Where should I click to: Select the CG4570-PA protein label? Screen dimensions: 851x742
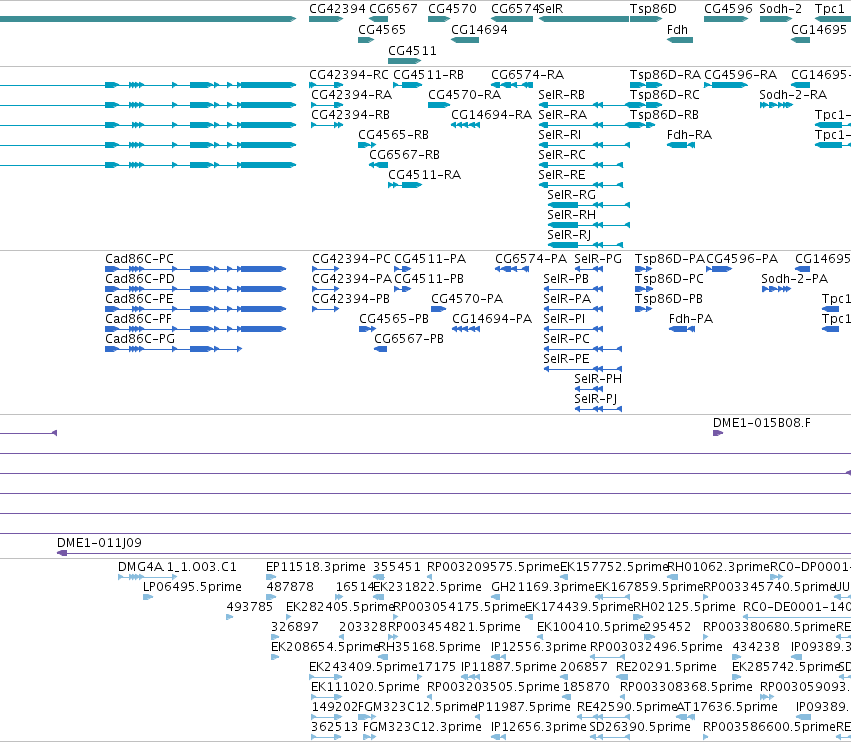coord(467,299)
